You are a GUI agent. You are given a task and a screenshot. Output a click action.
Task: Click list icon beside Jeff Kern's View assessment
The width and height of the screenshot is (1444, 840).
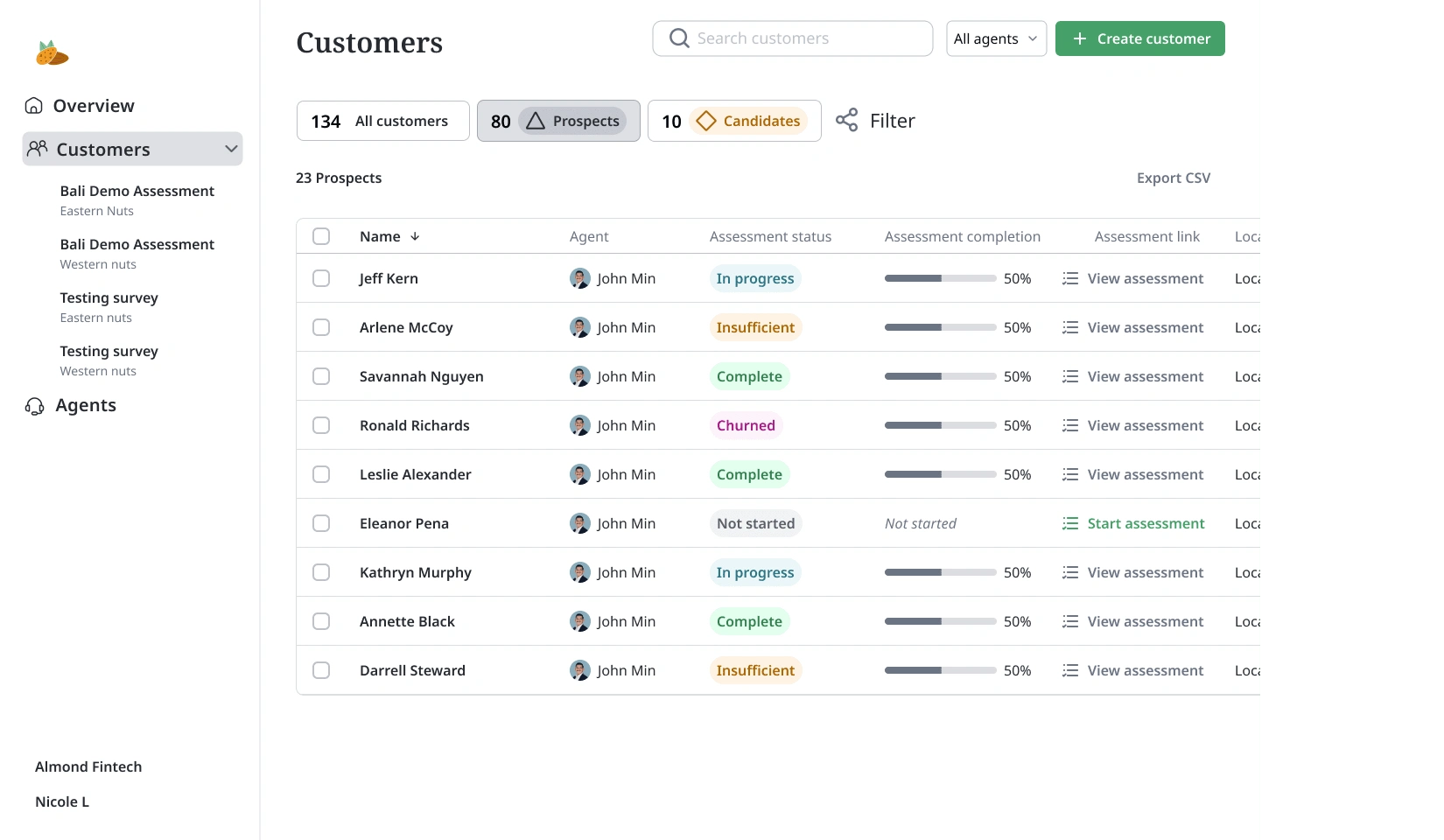1069,278
